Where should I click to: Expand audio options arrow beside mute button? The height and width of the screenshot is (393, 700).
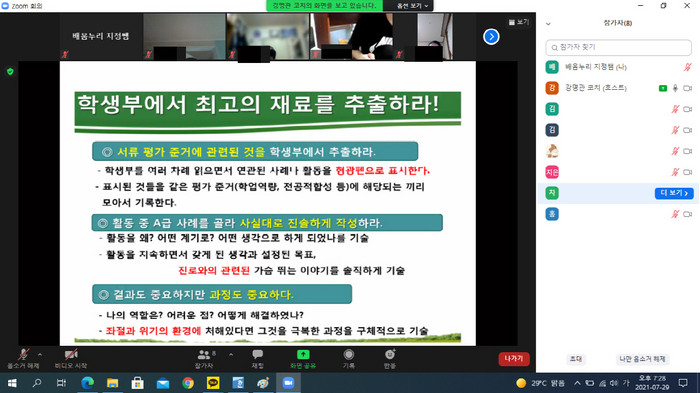tap(40, 355)
